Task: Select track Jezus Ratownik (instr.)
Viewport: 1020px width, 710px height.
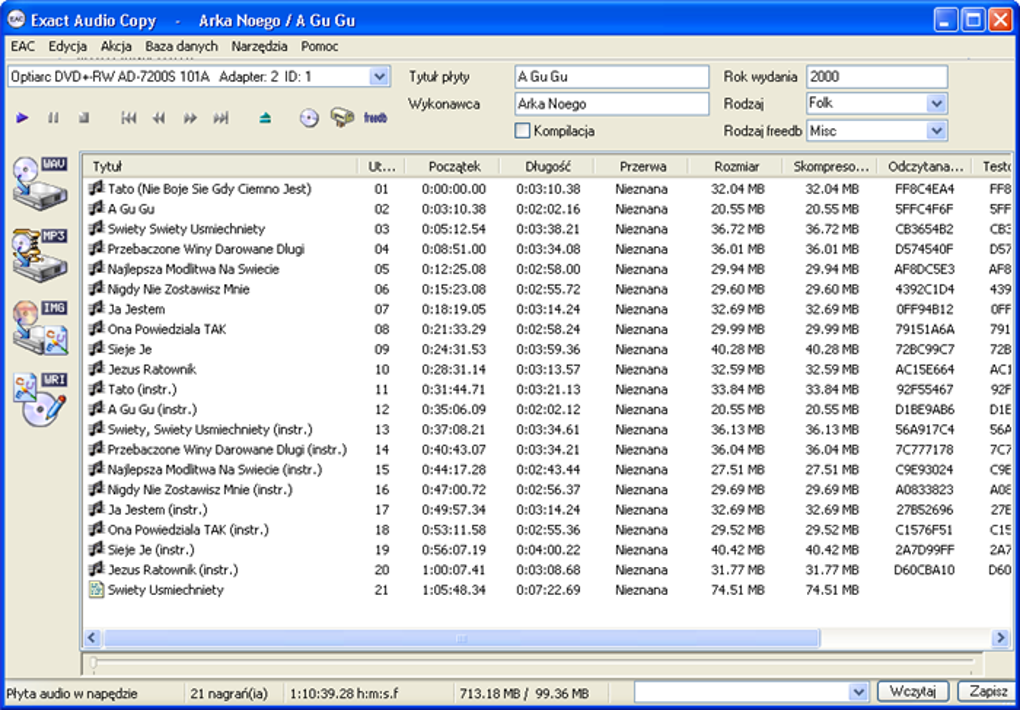Action: click(x=173, y=569)
